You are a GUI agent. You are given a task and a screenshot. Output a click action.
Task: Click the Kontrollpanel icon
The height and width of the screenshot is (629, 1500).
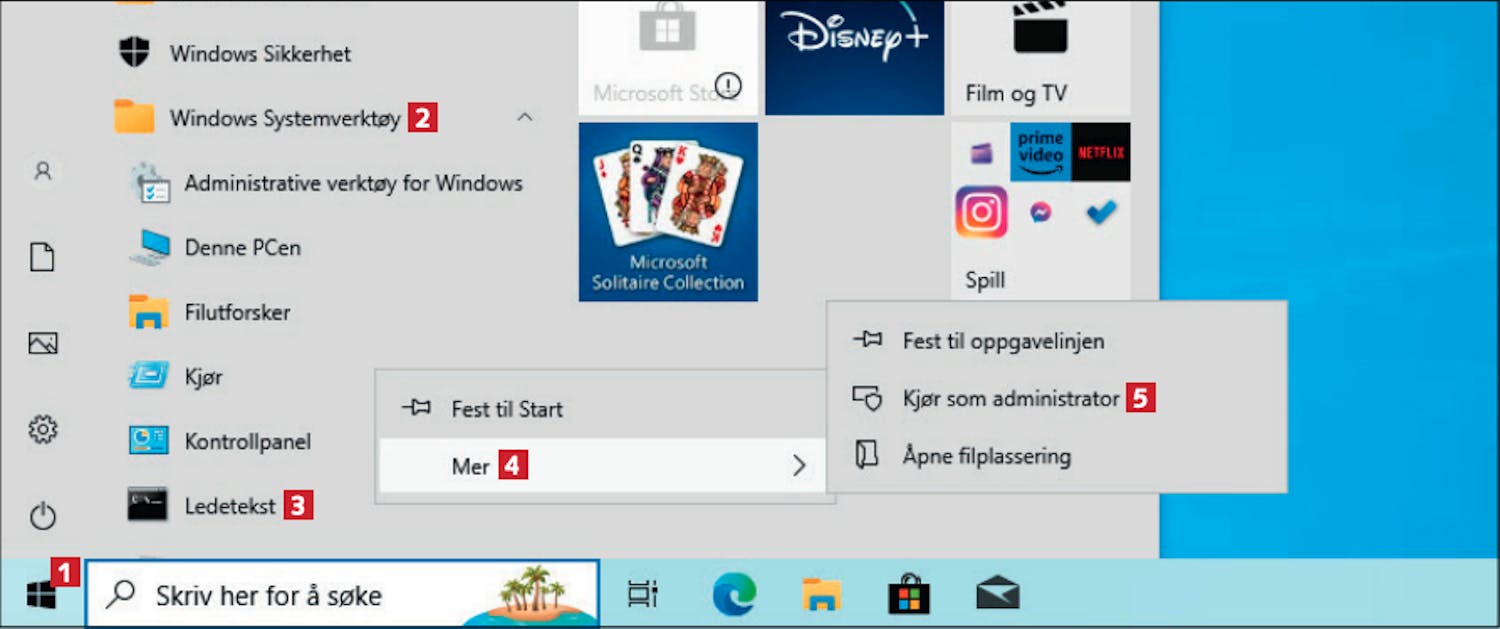[x=148, y=441]
